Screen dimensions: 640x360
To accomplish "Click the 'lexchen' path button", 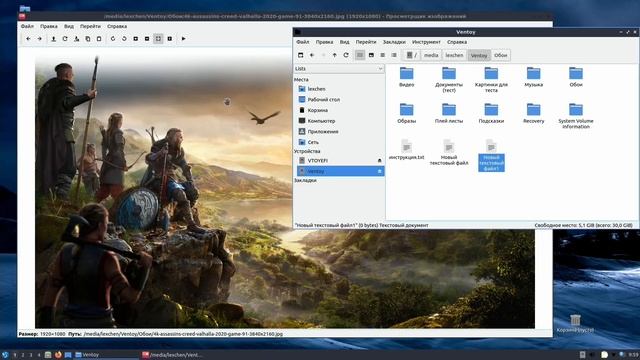I will pos(454,55).
